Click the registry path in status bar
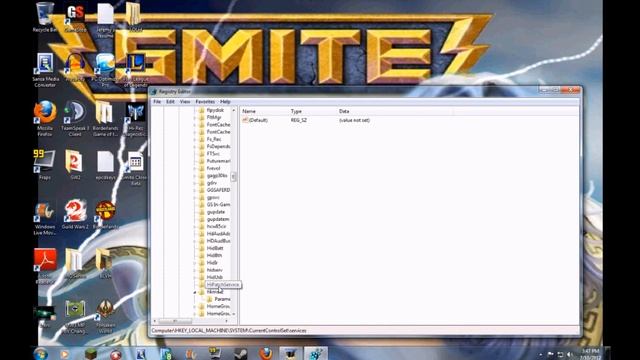This screenshot has height=360, width=640. [229, 331]
